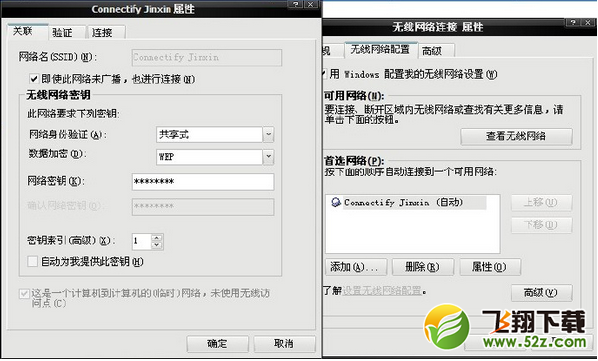Click the 确定 button
This screenshot has height=361, width=598.
pos(217,344)
